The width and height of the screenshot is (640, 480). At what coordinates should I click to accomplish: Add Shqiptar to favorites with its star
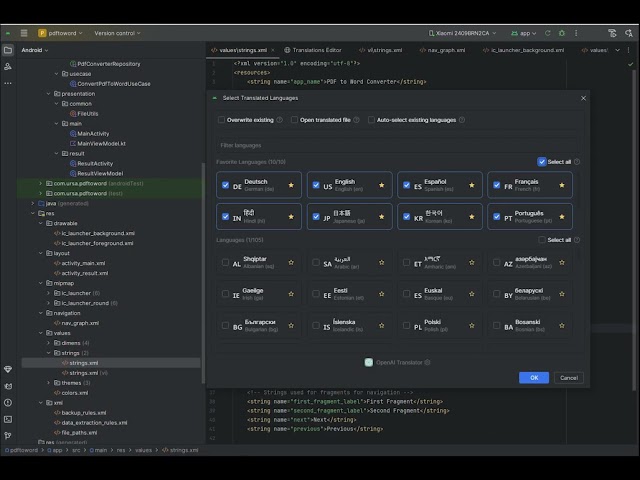click(x=291, y=262)
